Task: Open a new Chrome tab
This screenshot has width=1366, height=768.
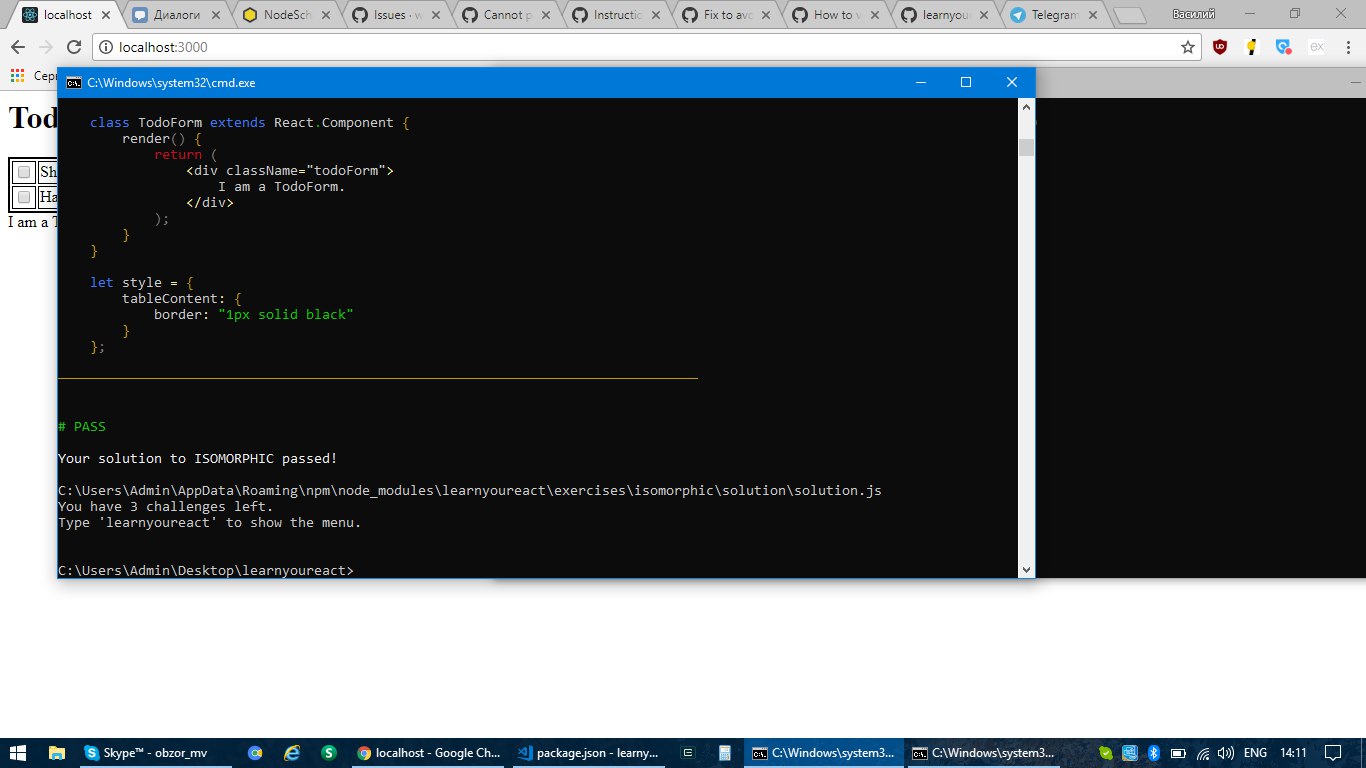Action: (1129, 16)
